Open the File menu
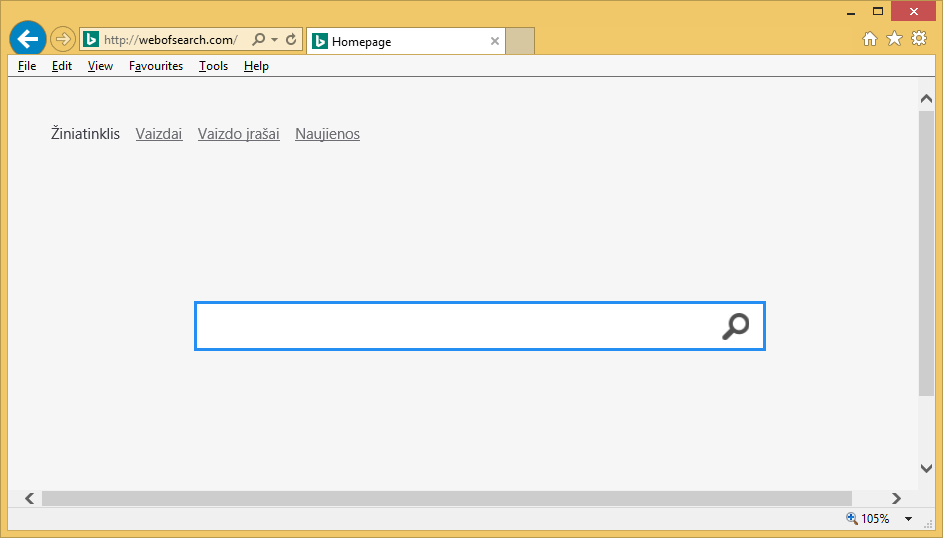 tap(27, 66)
